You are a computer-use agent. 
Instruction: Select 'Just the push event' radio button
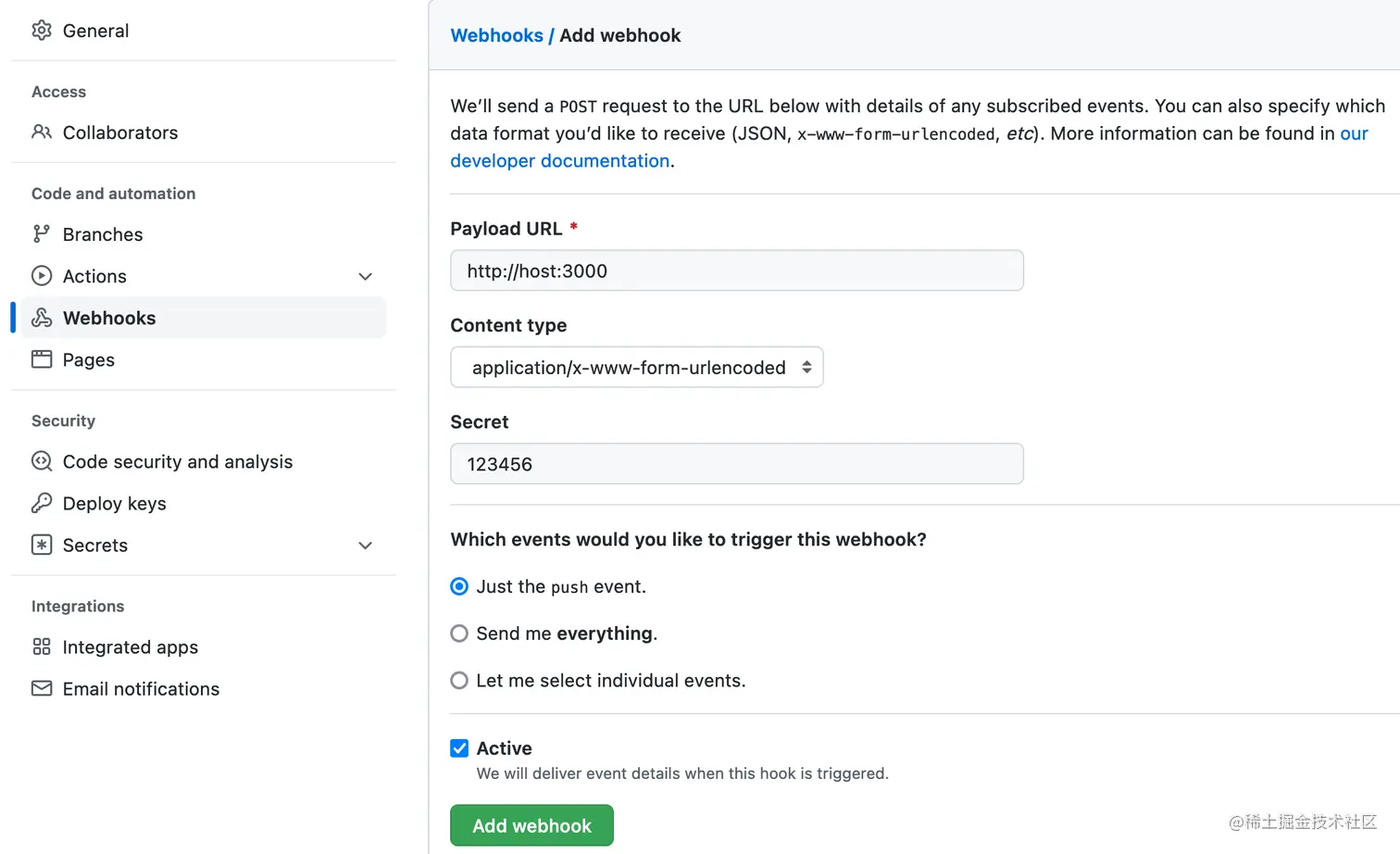(459, 586)
